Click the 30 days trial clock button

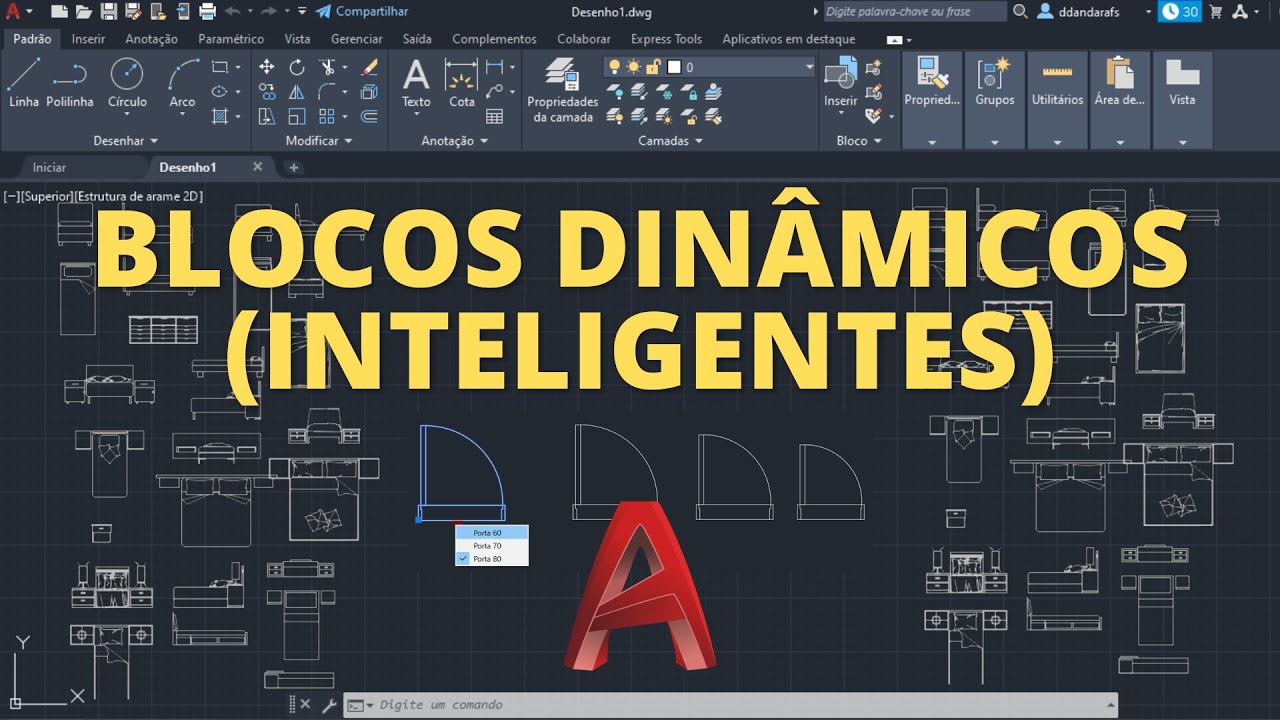point(1180,11)
